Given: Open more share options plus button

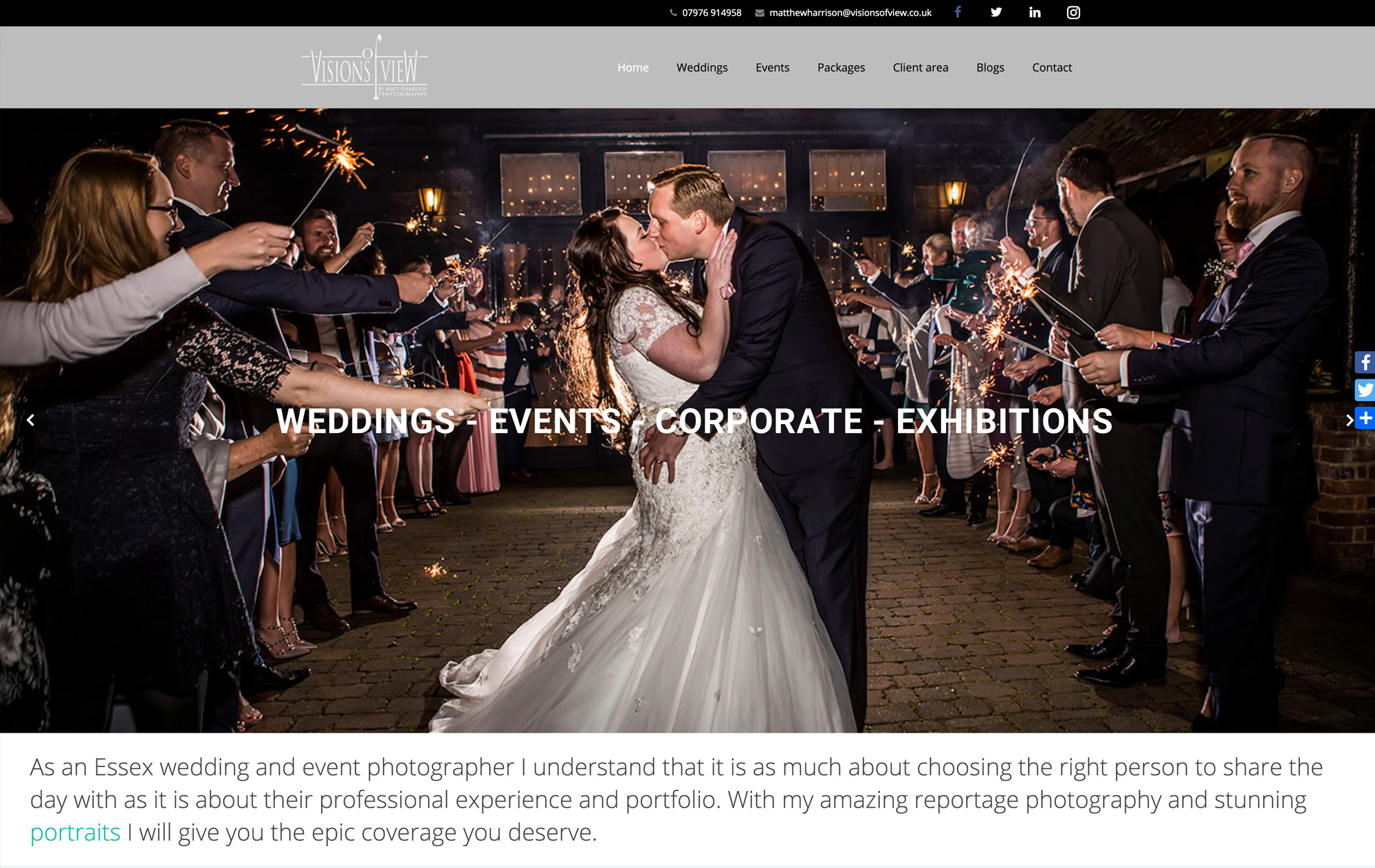Looking at the screenshot, I should coord(1365,418).
